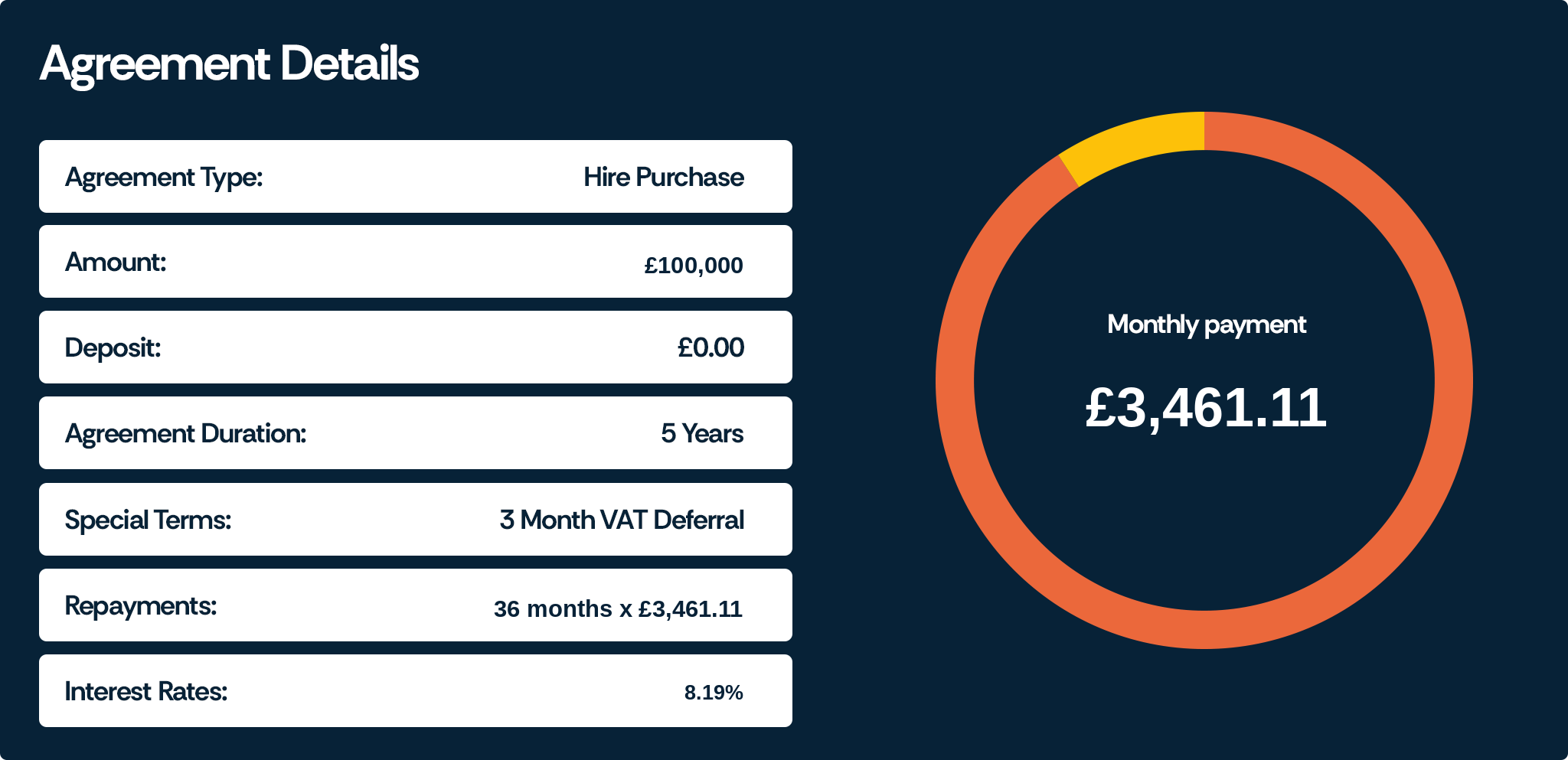Click the Agreement Duration label
This screenshot has height=760, width=1568.
tap(185, 434)
